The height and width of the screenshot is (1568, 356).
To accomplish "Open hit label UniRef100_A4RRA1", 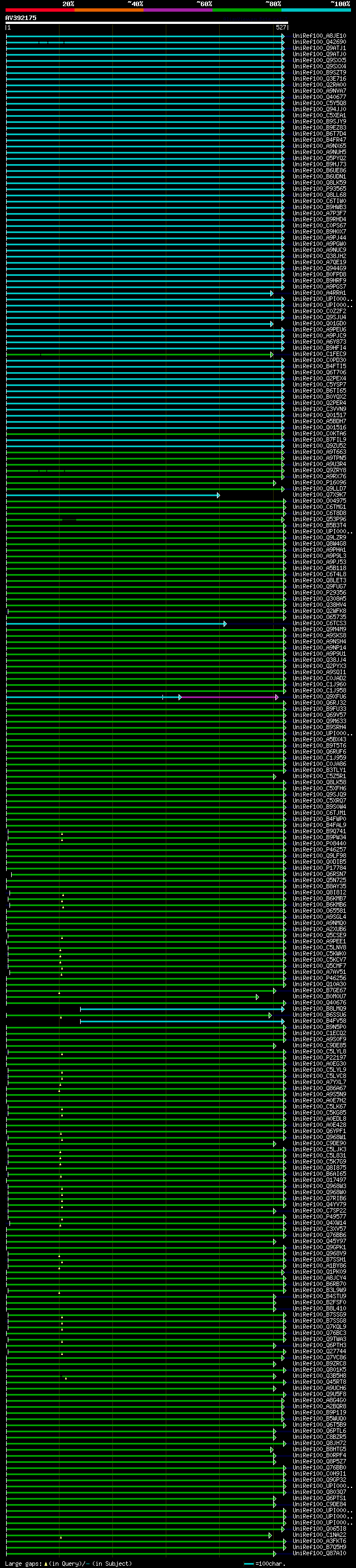I will [319, 293].
